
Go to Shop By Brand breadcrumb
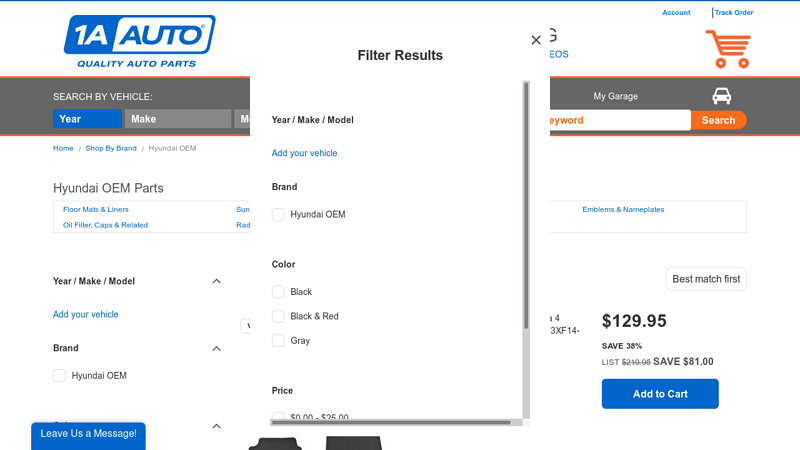(111, 148)
